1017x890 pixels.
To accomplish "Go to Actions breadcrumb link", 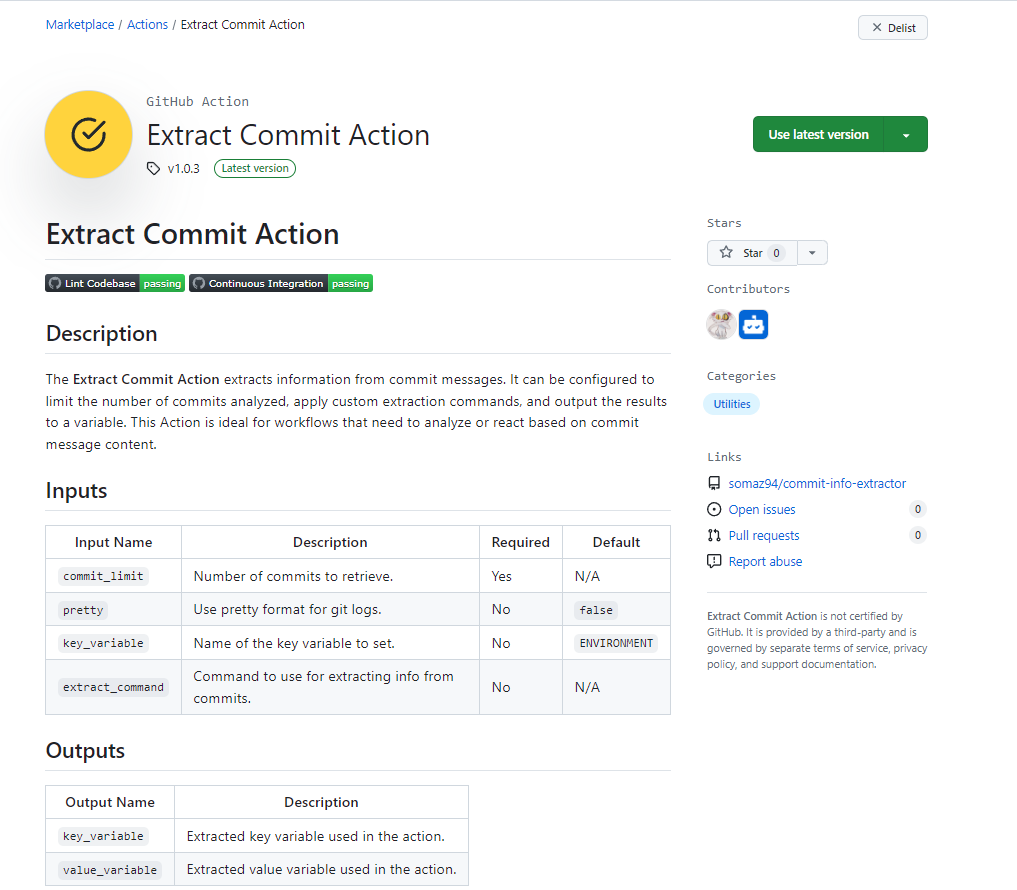I will (147, 25).
